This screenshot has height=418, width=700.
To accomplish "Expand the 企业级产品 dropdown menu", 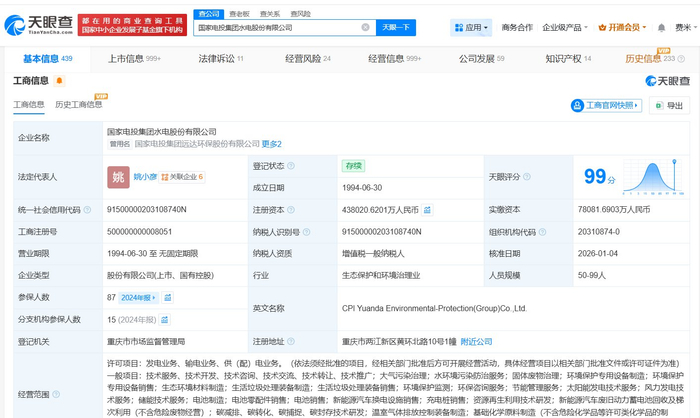I will click(x=563, y=28).
